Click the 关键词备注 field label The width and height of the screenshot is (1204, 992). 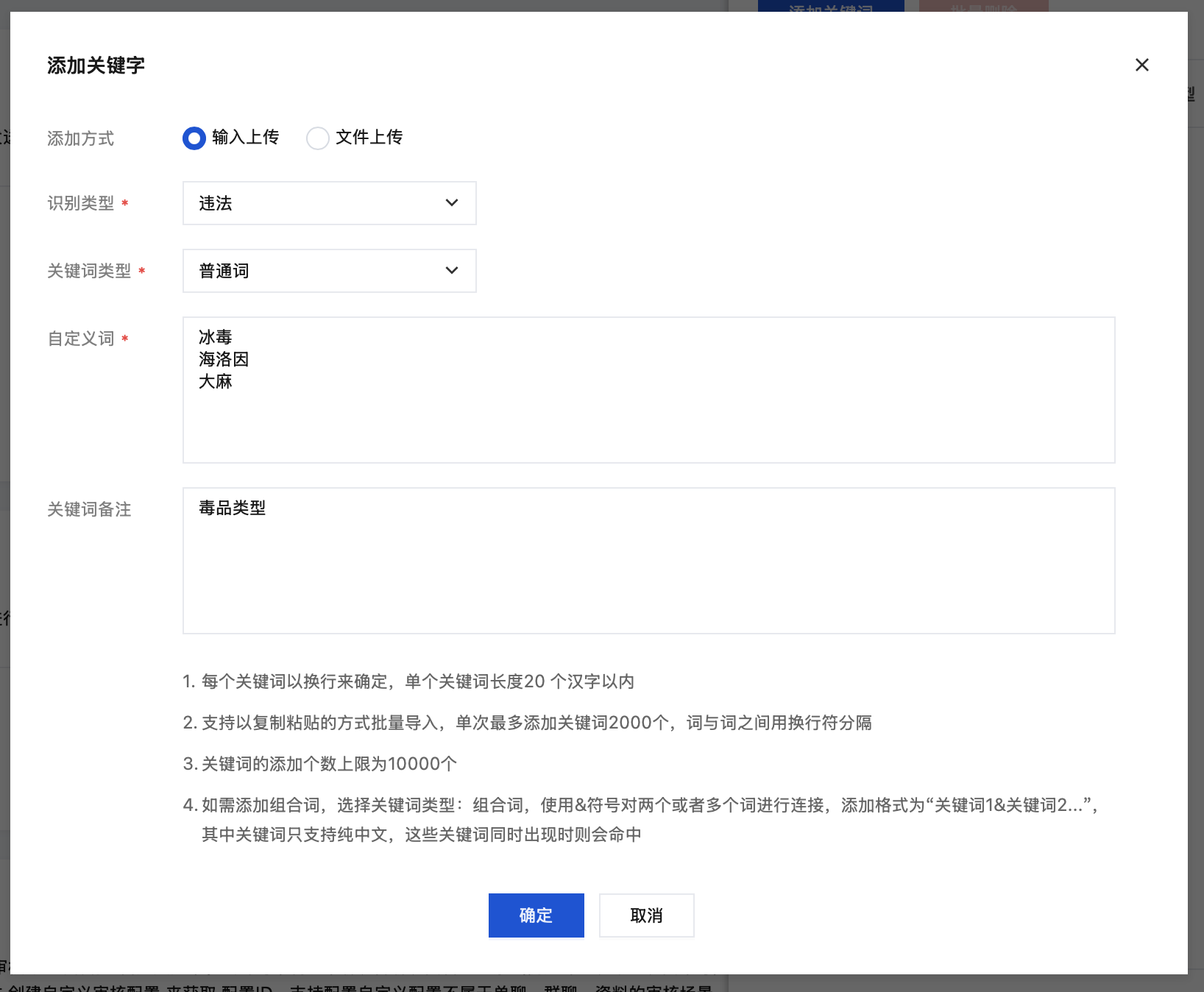89,509
